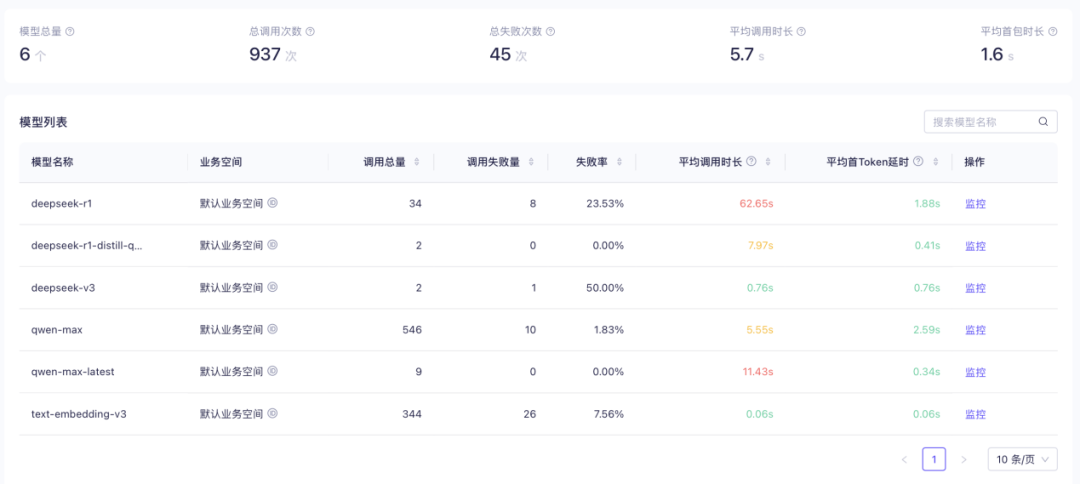This screenshot has height=484, width=1080.
Task: Sort table by 调用总量 column
Action: pos(417,162)
